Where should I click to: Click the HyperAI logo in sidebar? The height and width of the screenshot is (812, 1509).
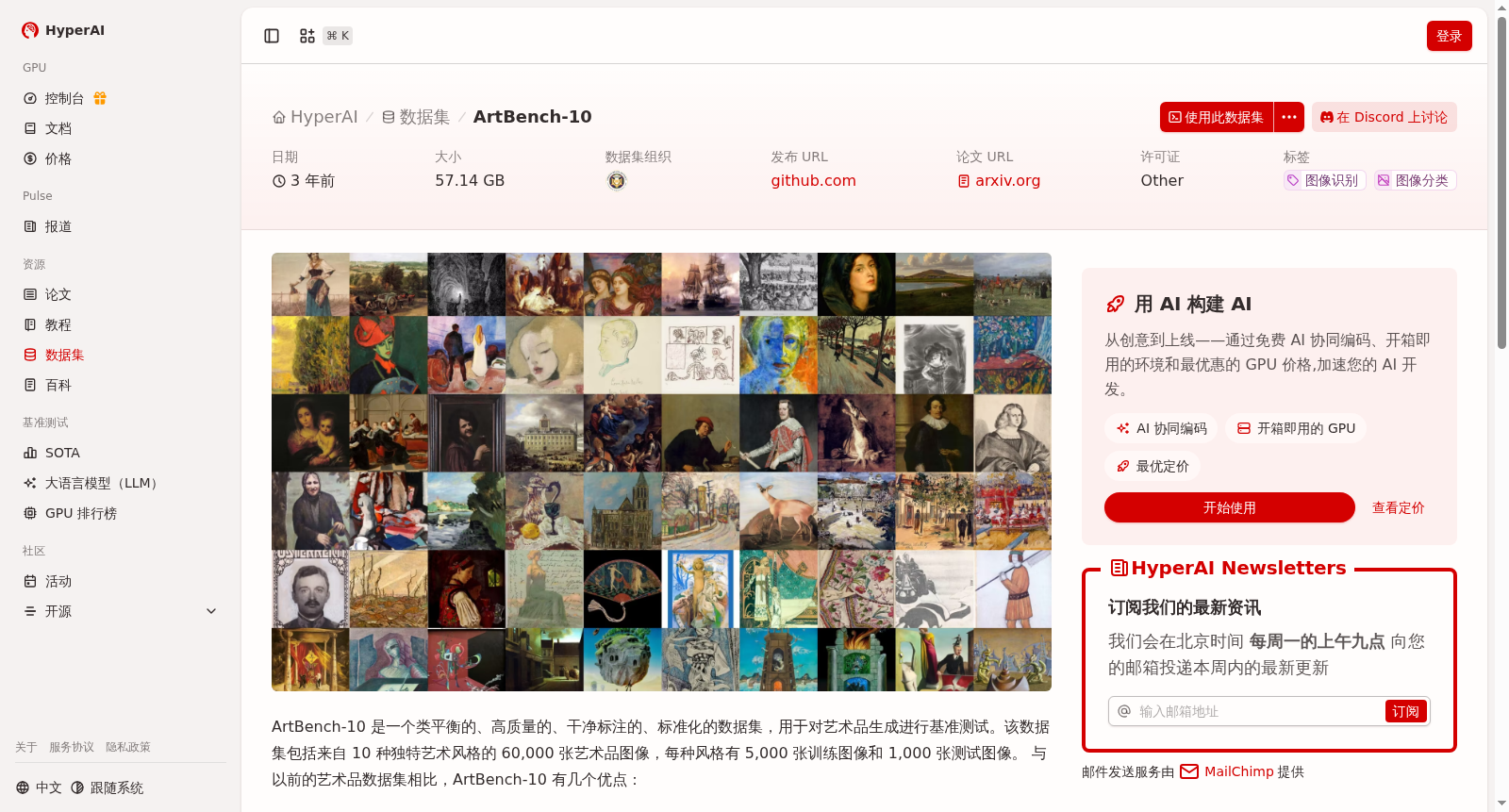pyautogui.click(x=62, y=30)
